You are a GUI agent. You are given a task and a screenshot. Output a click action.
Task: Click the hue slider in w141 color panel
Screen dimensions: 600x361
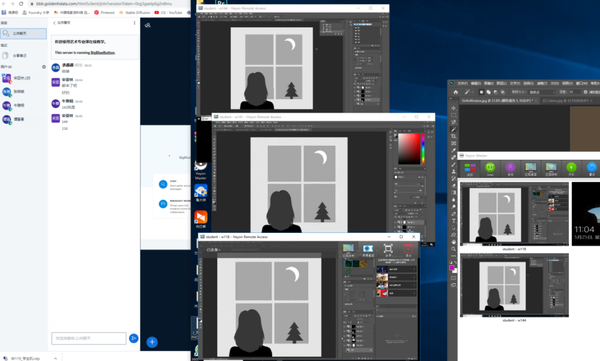(423, 149)
